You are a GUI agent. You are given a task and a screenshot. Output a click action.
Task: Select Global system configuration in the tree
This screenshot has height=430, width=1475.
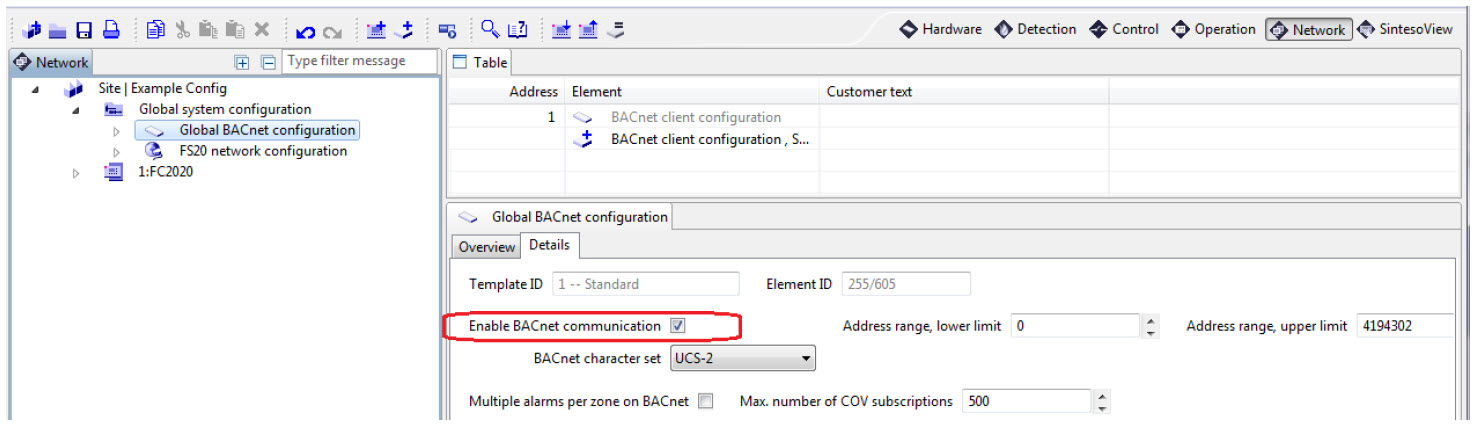click(225, 109)
